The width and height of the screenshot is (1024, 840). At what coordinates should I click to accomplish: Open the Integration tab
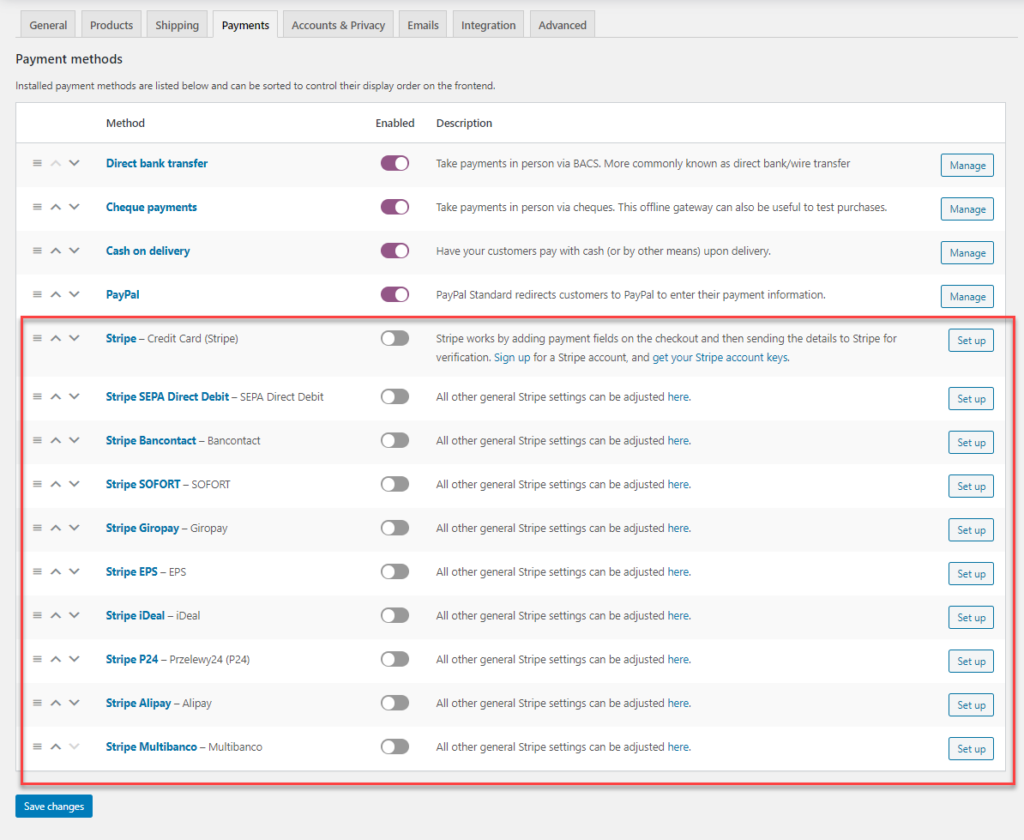click(x=488, y=25)
